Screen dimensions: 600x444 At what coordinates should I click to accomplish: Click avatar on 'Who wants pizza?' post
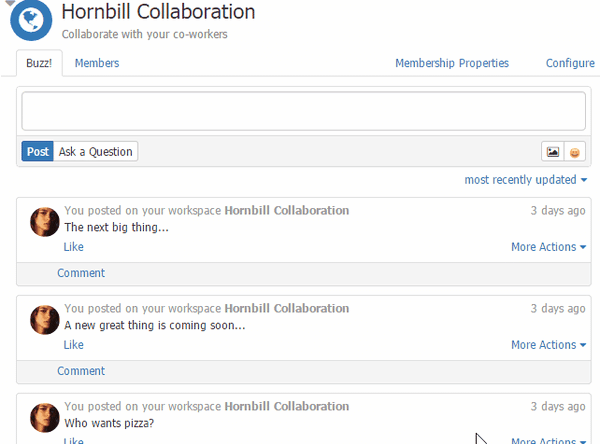(45, 418)
